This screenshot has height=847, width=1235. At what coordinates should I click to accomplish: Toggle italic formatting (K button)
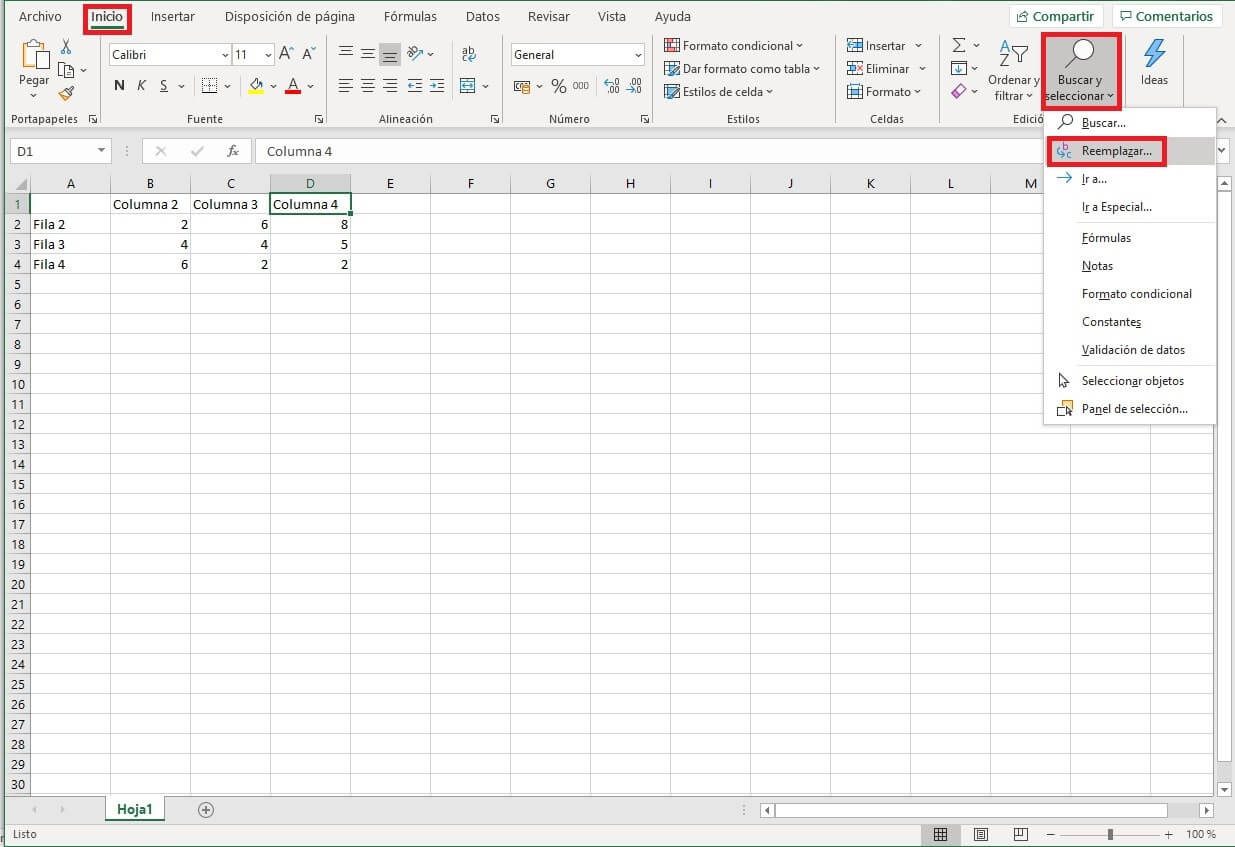(x=142, y=86)
